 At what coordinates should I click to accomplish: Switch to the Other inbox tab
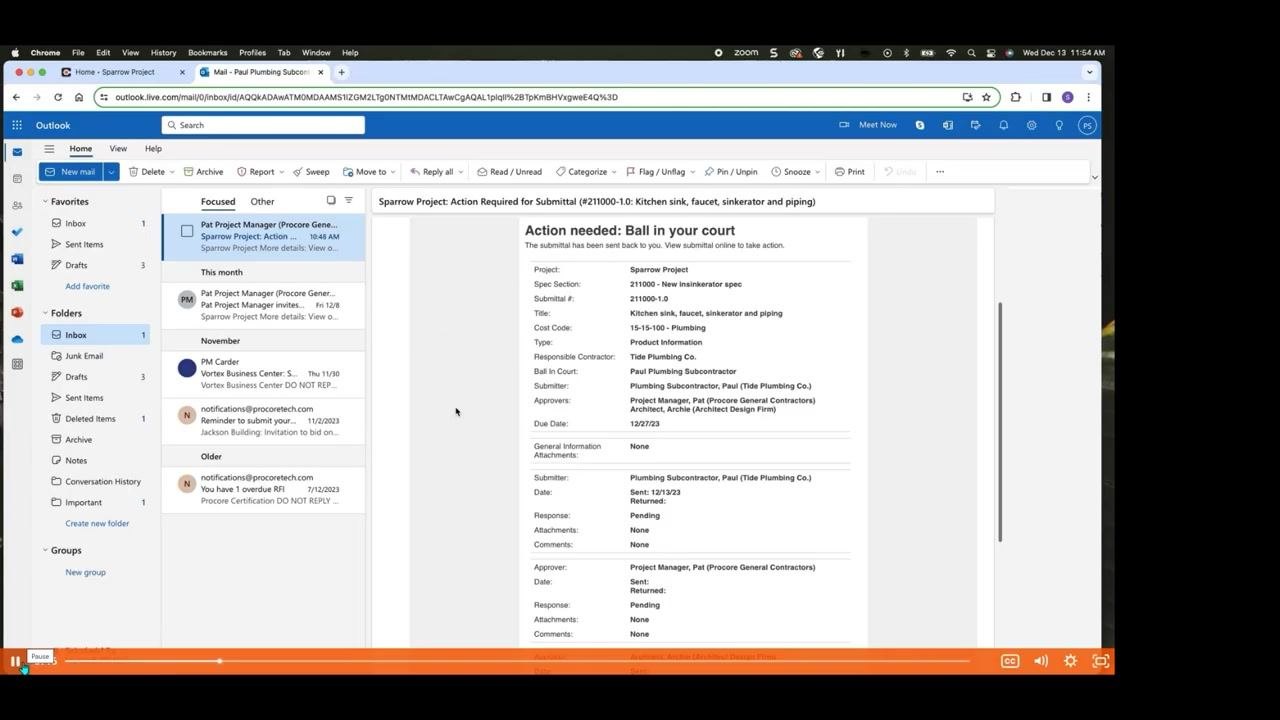262,202
